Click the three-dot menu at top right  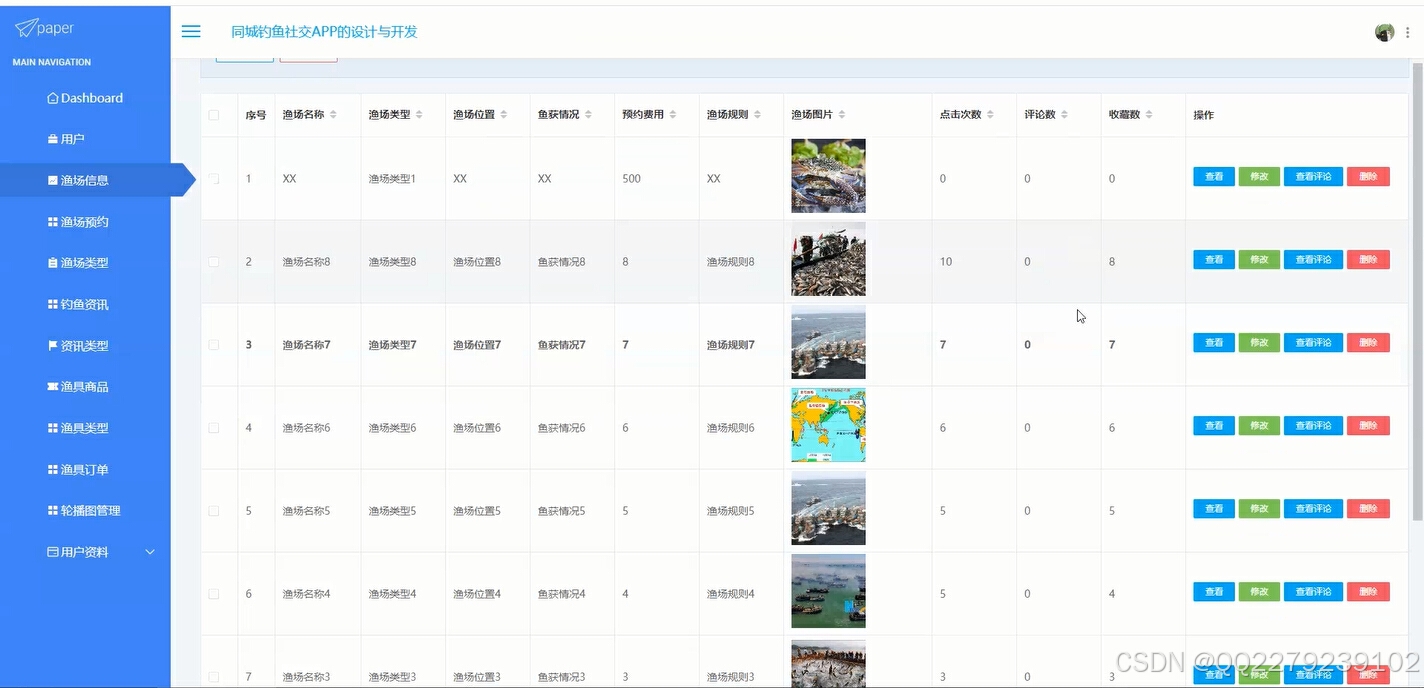(1407, 31)
